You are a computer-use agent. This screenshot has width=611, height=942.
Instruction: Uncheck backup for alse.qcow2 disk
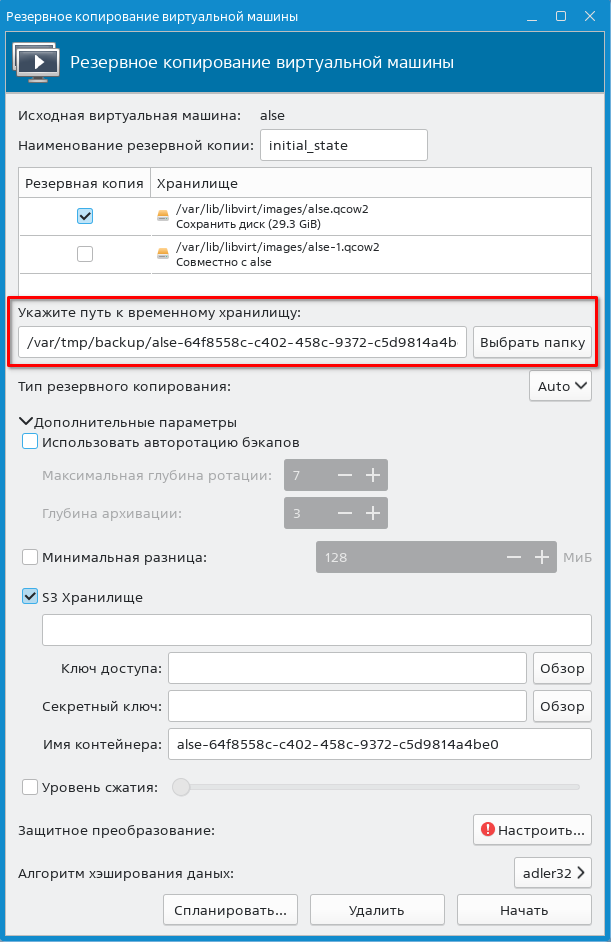[85, 215]
